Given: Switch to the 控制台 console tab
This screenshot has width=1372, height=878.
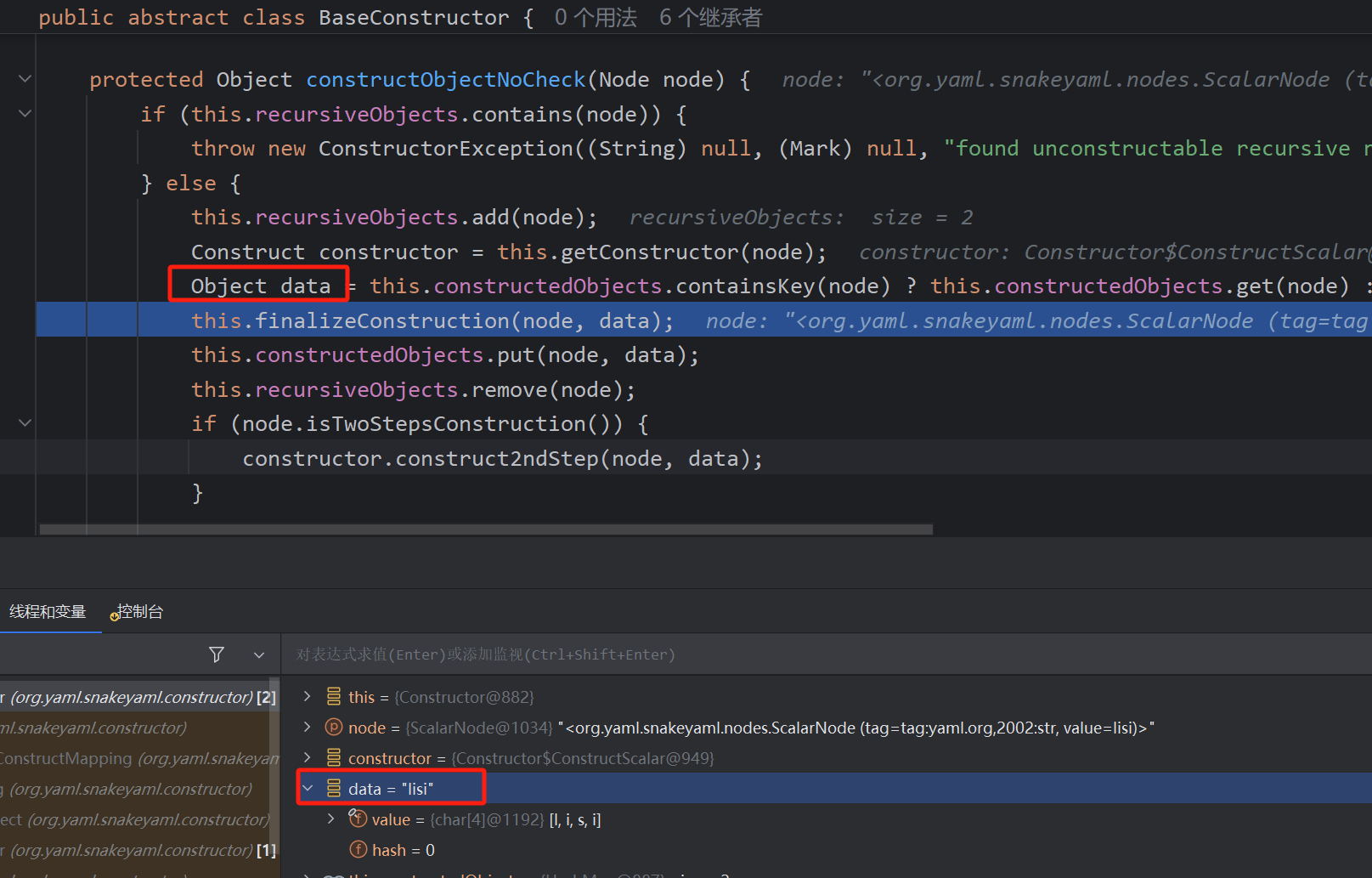Looking at the screenshot, I should (138, 612).
